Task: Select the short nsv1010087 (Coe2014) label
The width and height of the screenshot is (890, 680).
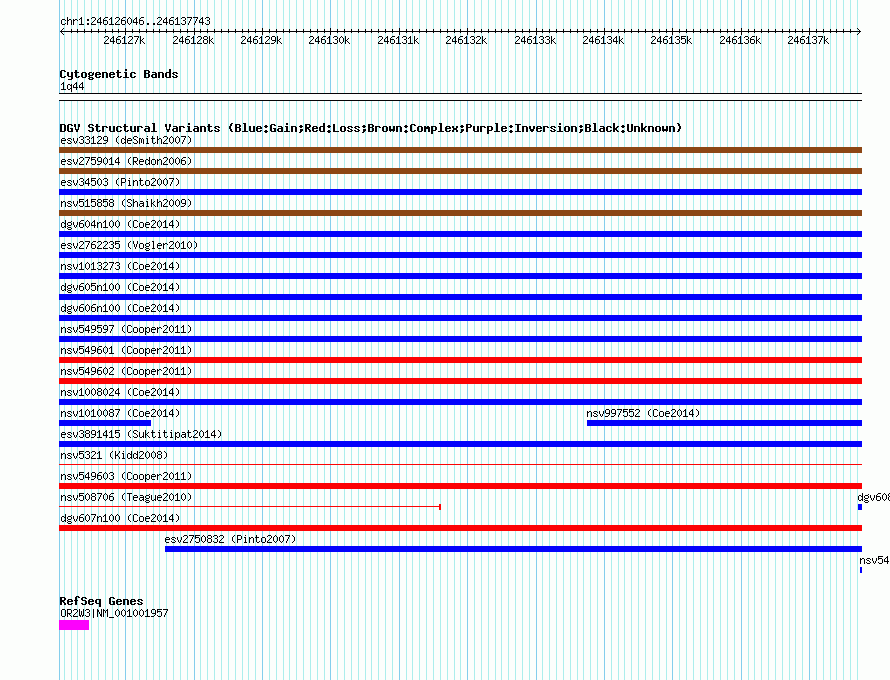Action: (120, 413)
